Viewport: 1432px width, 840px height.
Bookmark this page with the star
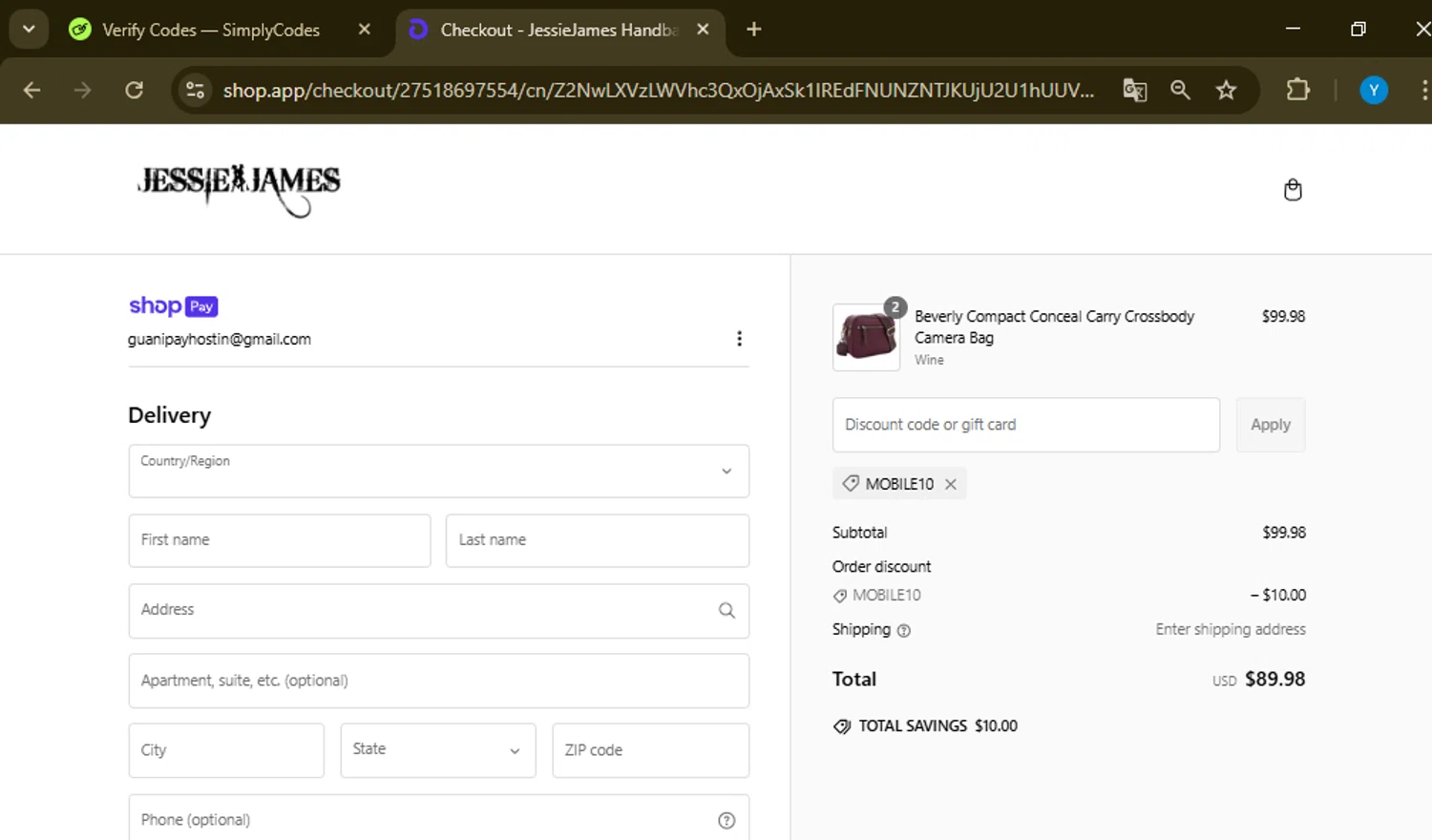click(1226, 90)
